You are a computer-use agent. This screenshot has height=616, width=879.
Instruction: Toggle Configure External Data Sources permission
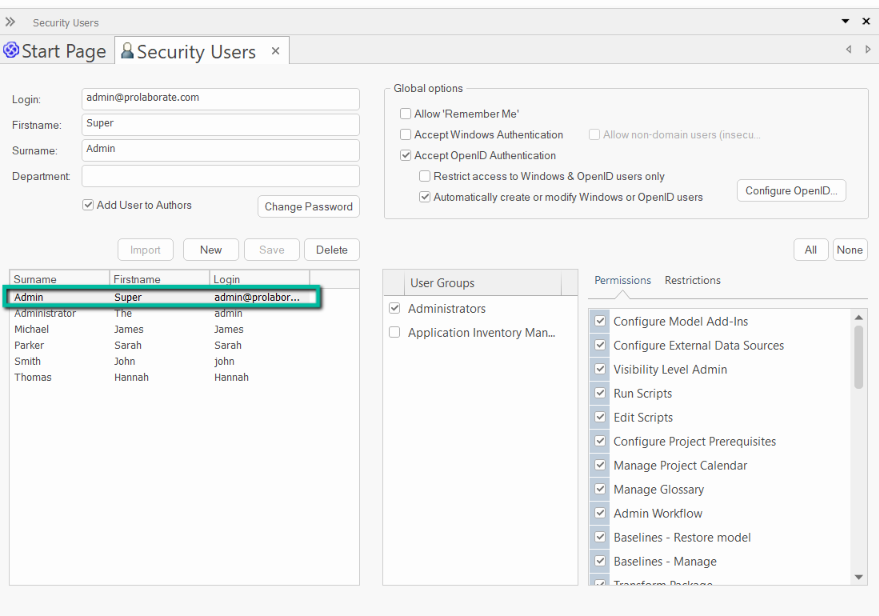click(x=600, y=345)
